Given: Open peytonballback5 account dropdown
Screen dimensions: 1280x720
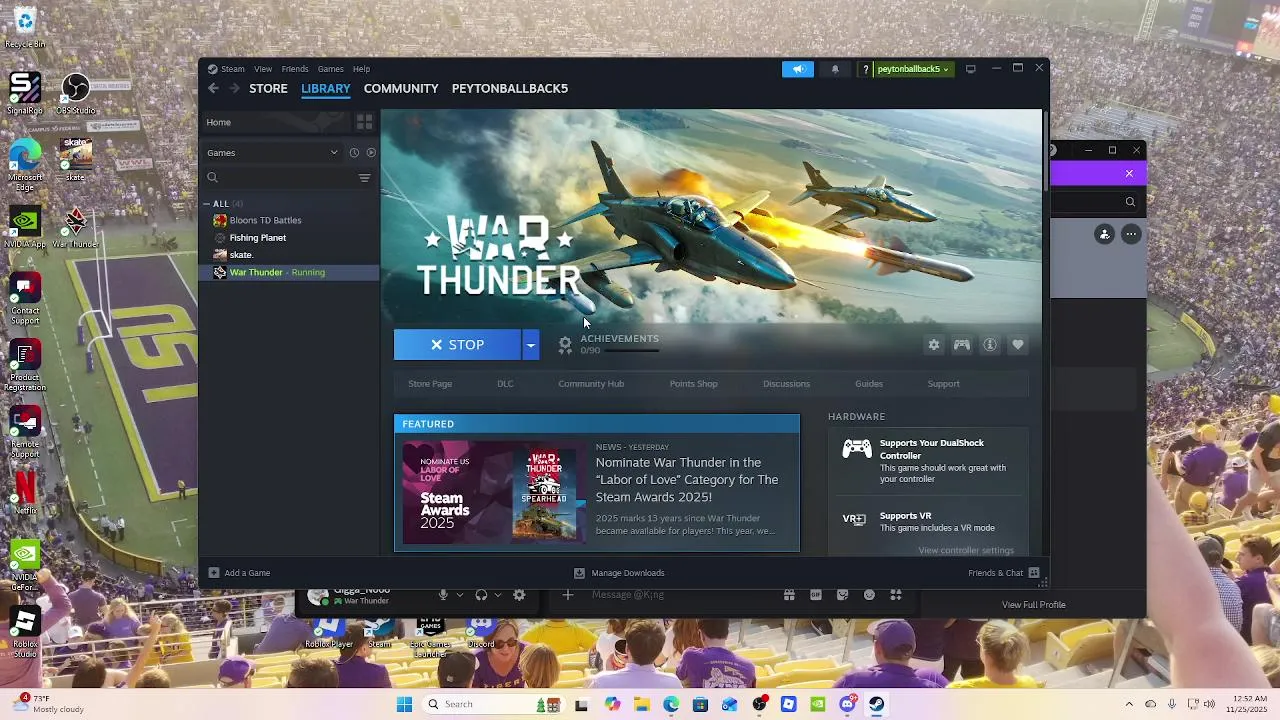Looking at the screenshot, I should (913, 69).
